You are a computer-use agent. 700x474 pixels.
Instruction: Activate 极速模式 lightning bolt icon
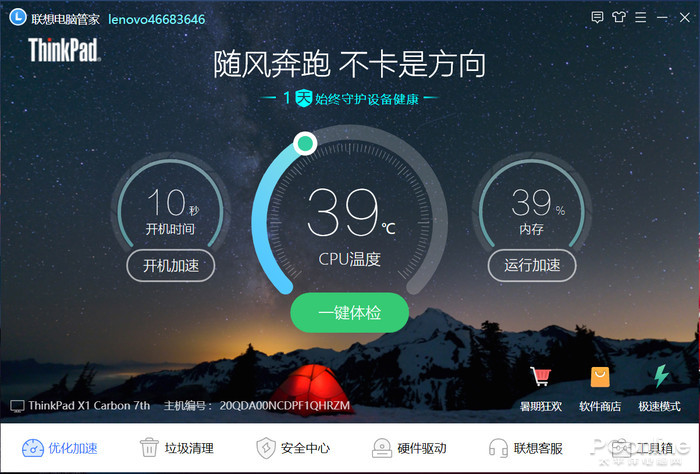pyautogui.click(x=661, y=375)
